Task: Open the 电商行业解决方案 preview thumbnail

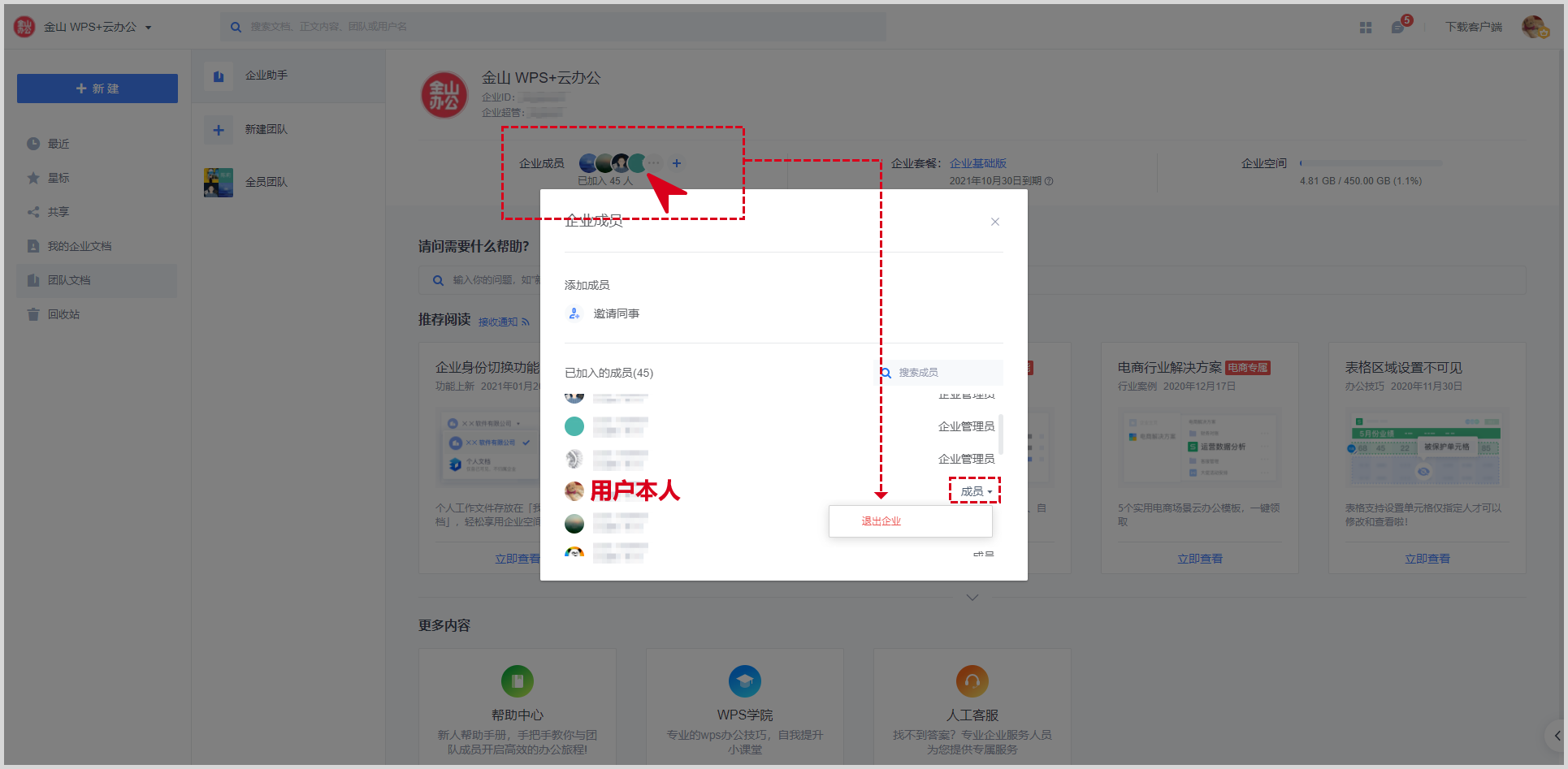Action: pyautogui.click(x=1200, y=447)
